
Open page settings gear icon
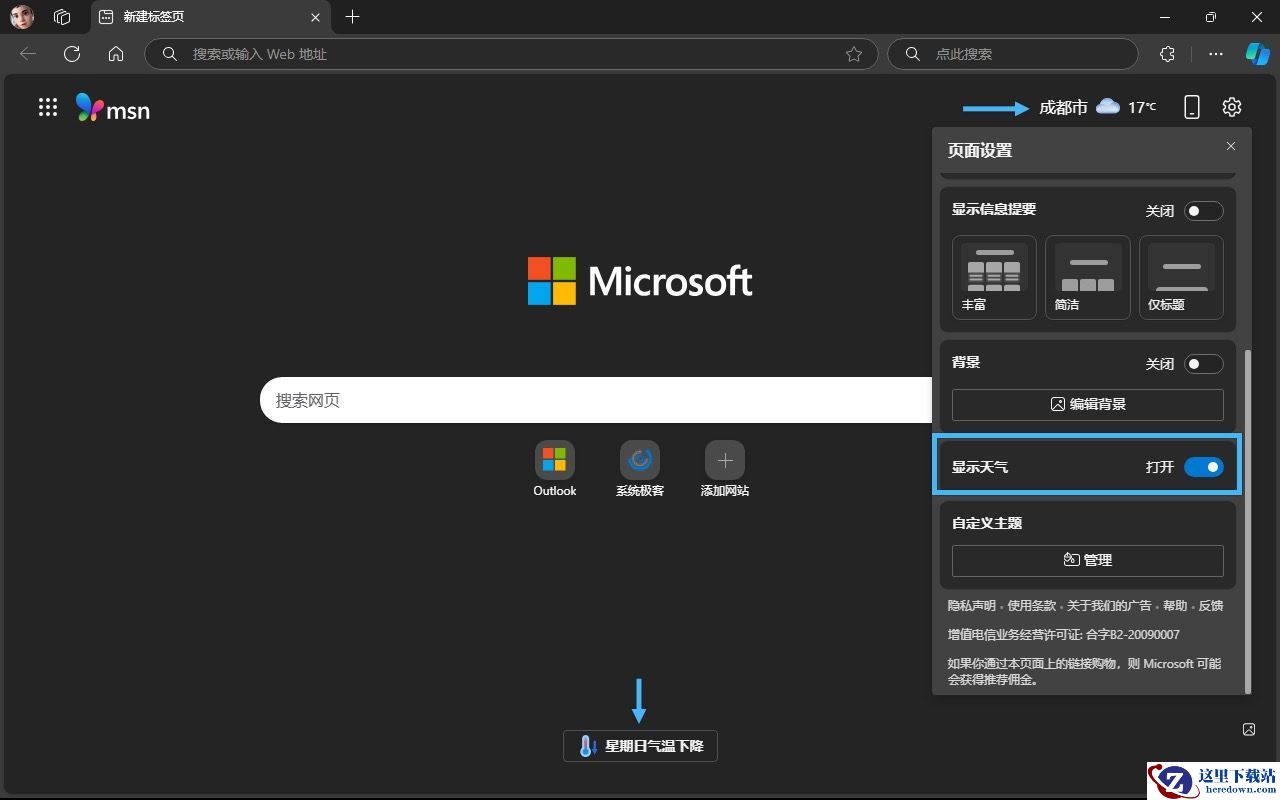click(x=1232, y=107)
